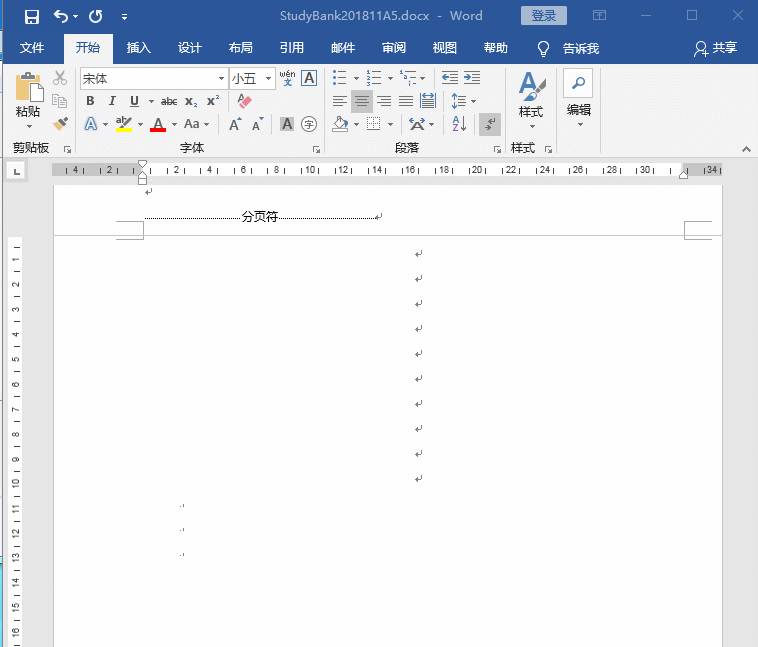Insert enclosed character 字 icon
Screen dimensions: 758x647
coord(309,124)
